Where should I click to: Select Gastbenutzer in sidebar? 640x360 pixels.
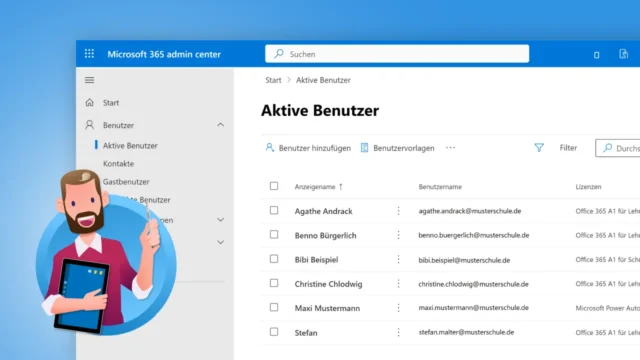coord(126,182)
